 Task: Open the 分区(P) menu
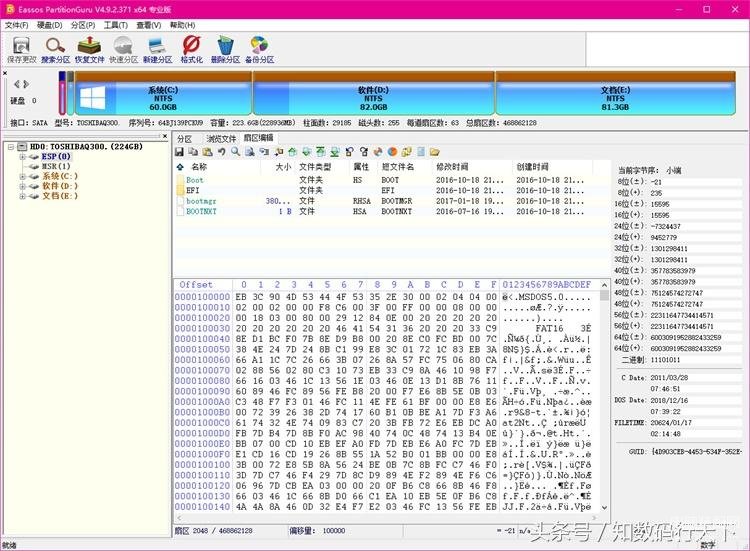point(83,25)
